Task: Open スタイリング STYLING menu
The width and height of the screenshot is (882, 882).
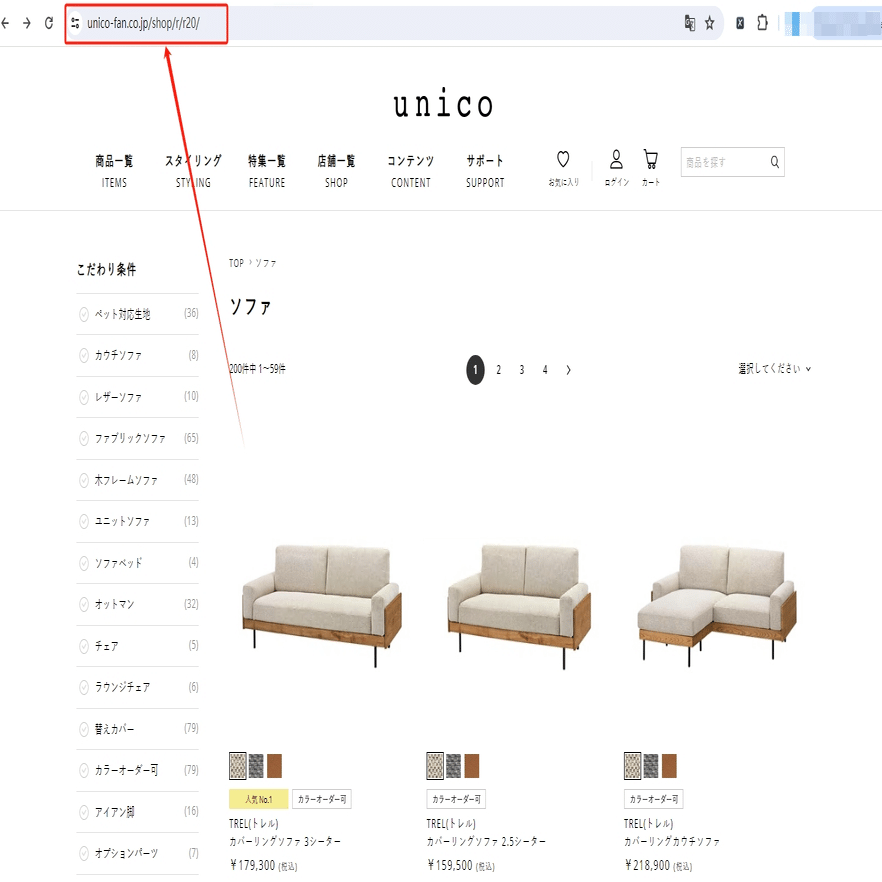Action: [x=193, y=171]
